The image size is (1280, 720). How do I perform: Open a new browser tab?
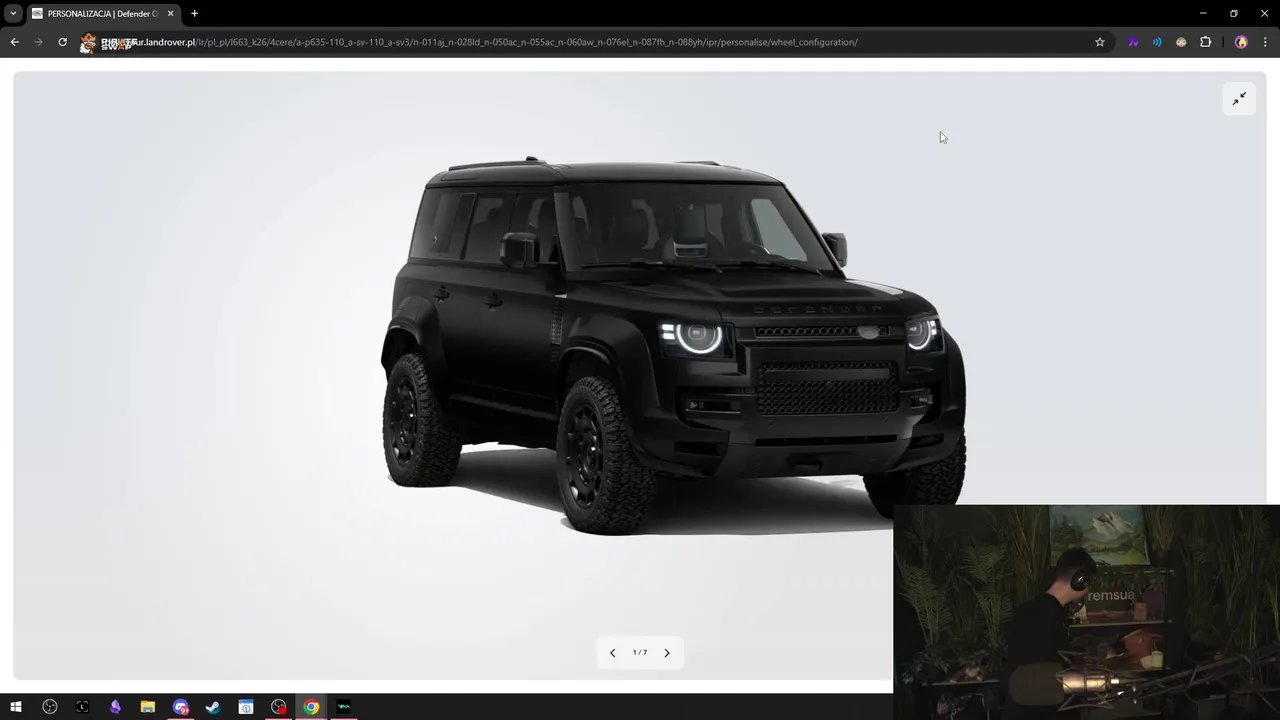tap(194, 13)
